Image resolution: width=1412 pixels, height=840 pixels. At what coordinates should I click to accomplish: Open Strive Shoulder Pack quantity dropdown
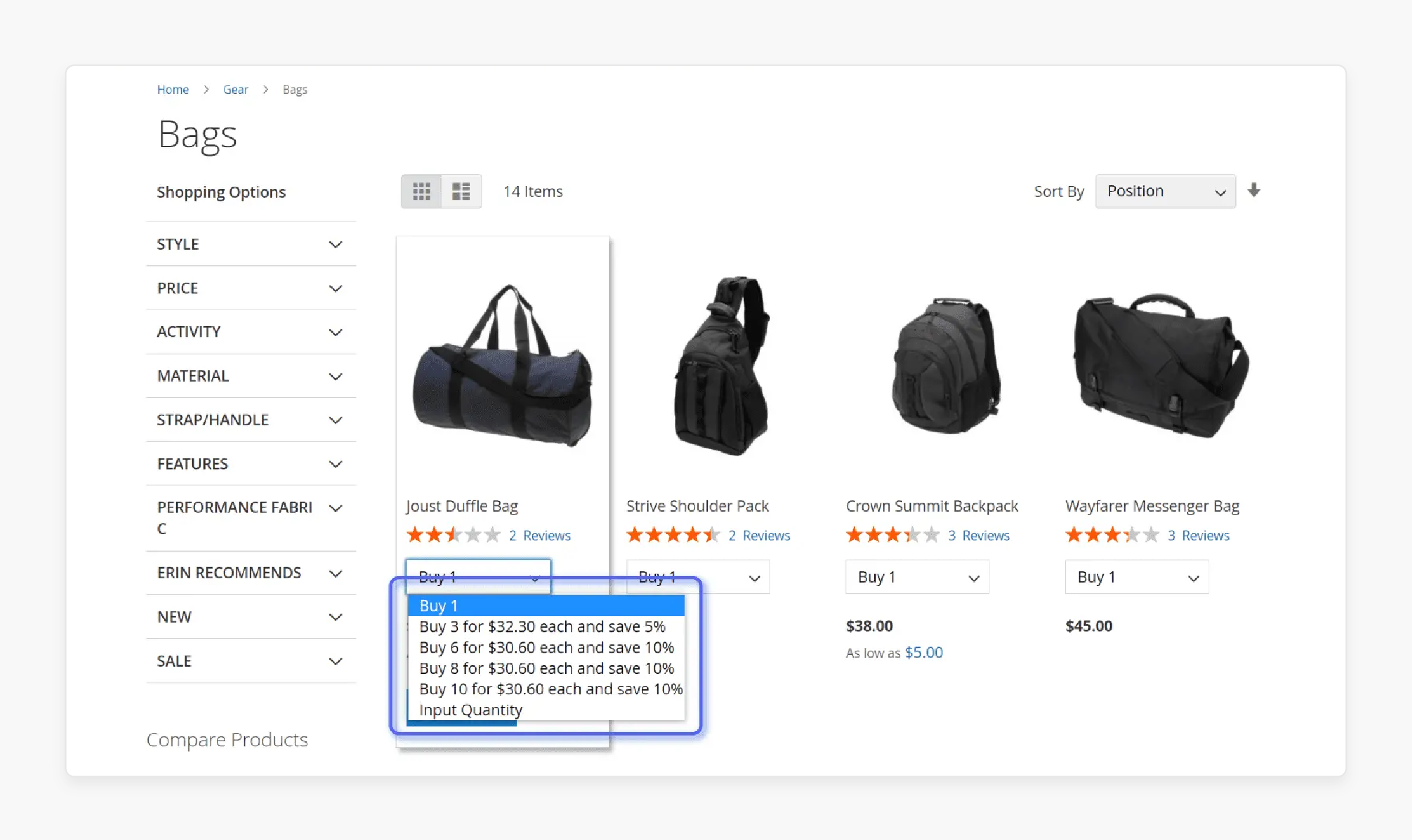coord(698,577)
